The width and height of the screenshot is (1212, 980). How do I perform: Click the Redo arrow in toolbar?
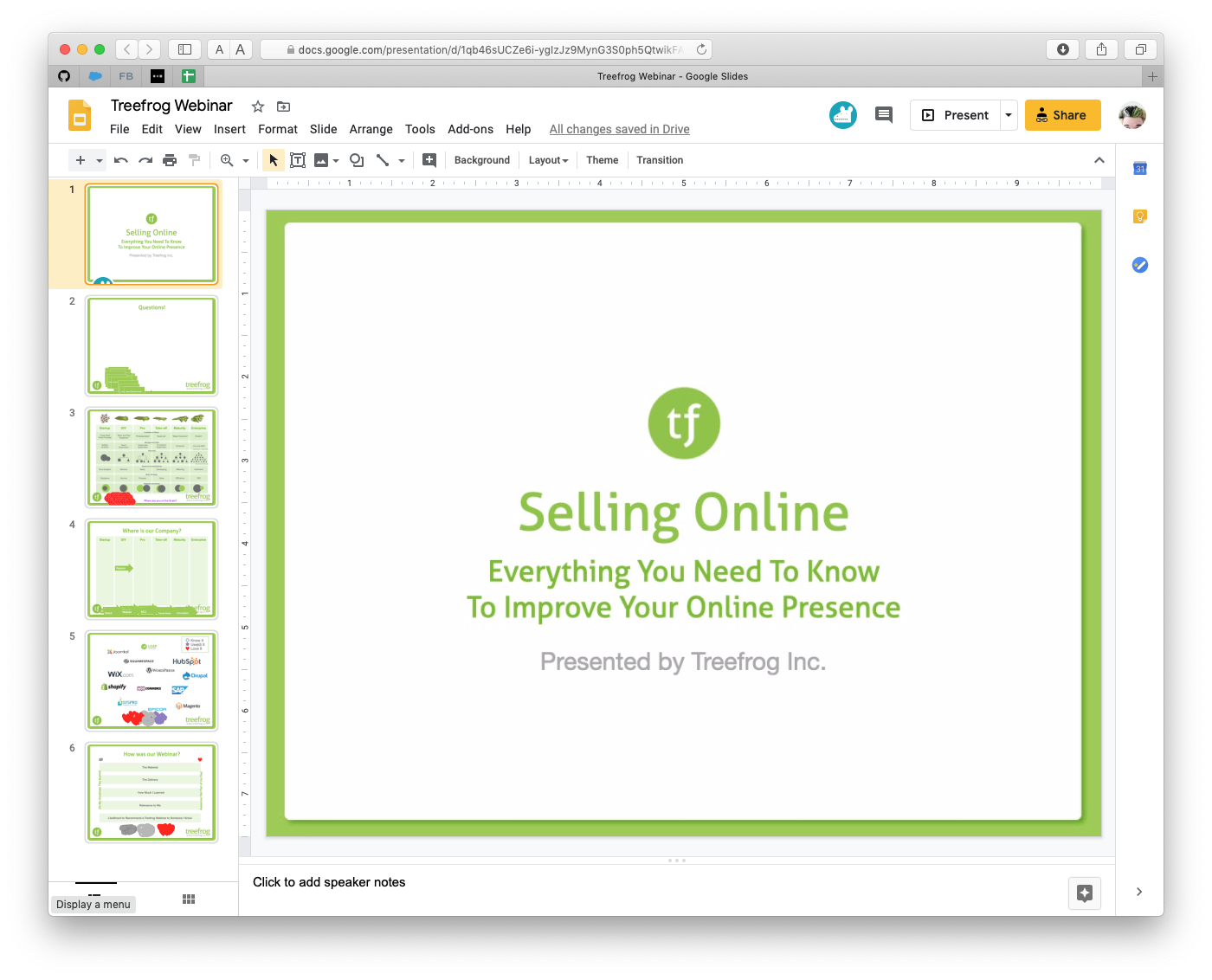[145, 160]
